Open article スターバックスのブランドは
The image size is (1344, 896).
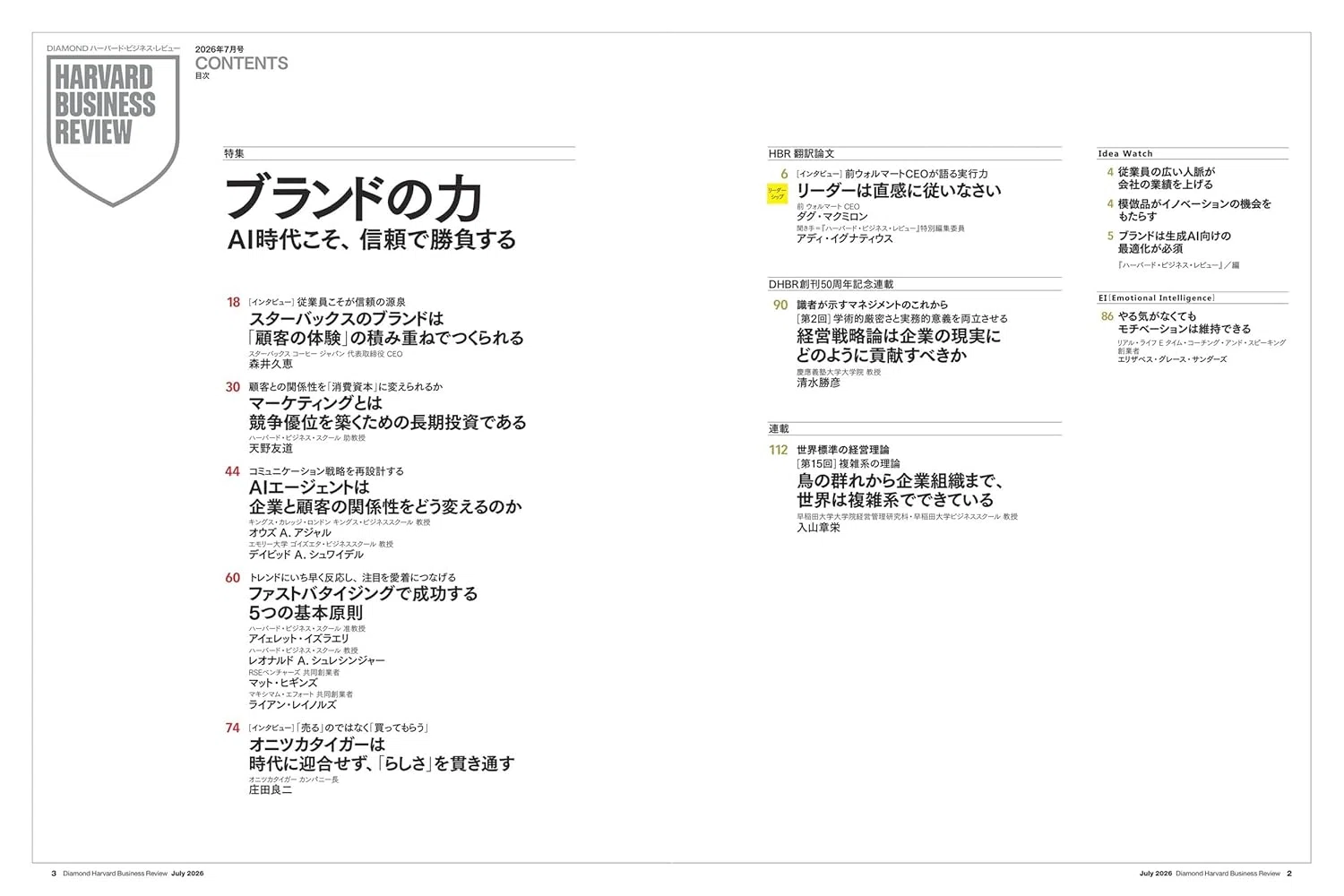[x=346, y=318]
